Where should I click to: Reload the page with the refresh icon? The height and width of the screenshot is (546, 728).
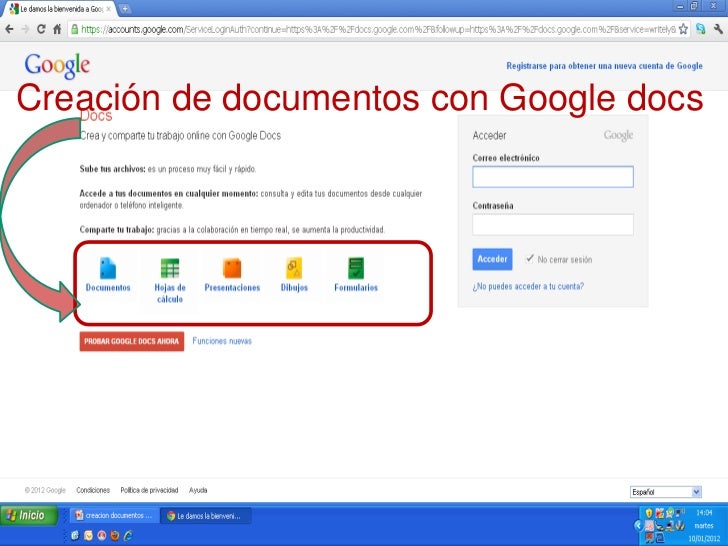[41, 29]
